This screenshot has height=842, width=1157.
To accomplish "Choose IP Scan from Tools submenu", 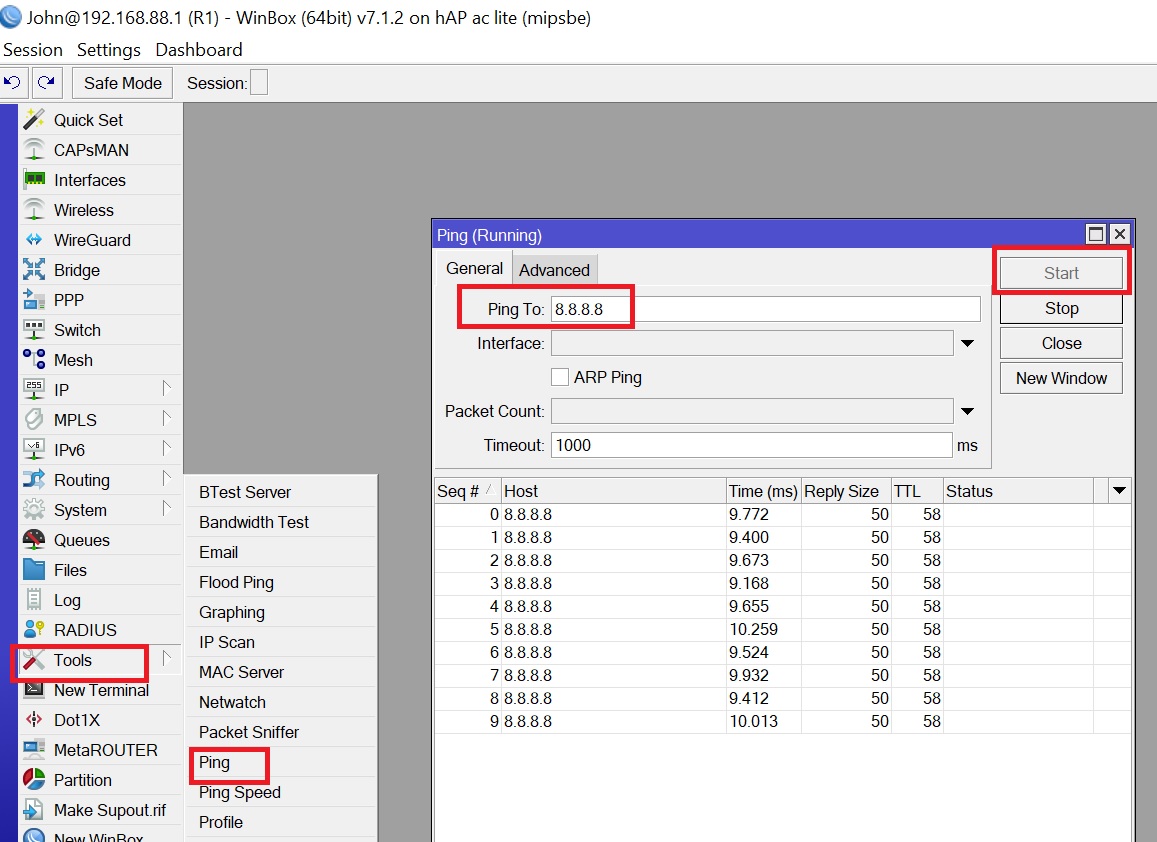I will click(x=281, y=642).
